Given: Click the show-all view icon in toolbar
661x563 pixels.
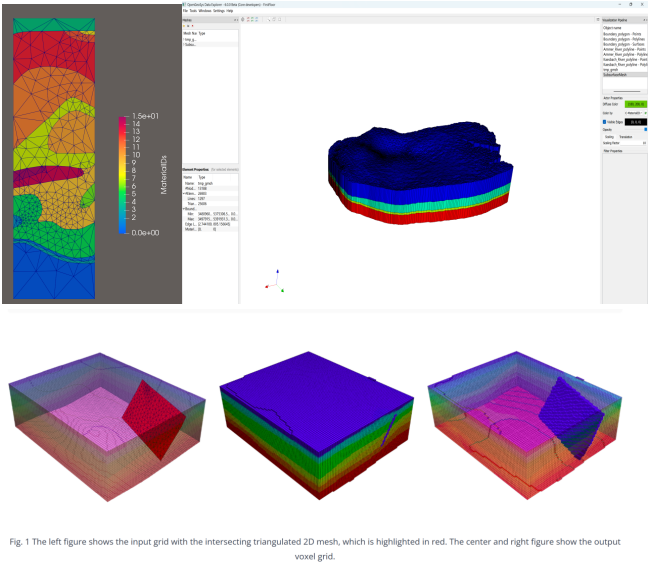Looking at the screenshot, I should [242, 19].
